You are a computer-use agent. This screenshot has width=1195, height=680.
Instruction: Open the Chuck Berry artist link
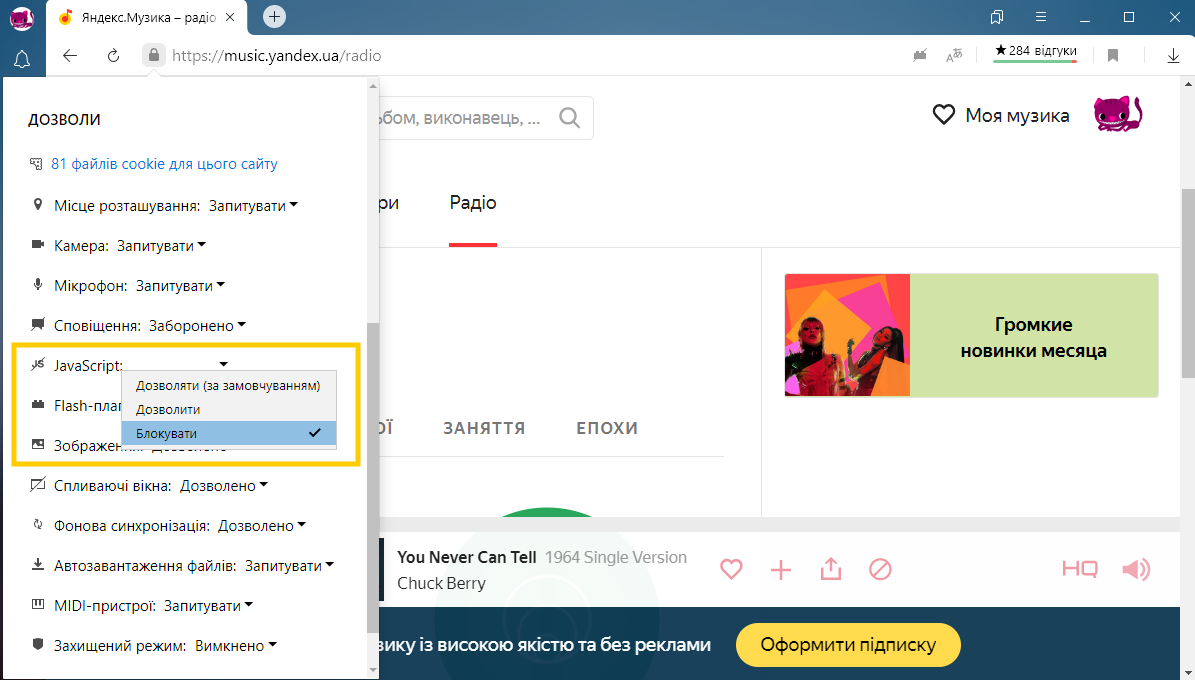[x=441, y=583]
